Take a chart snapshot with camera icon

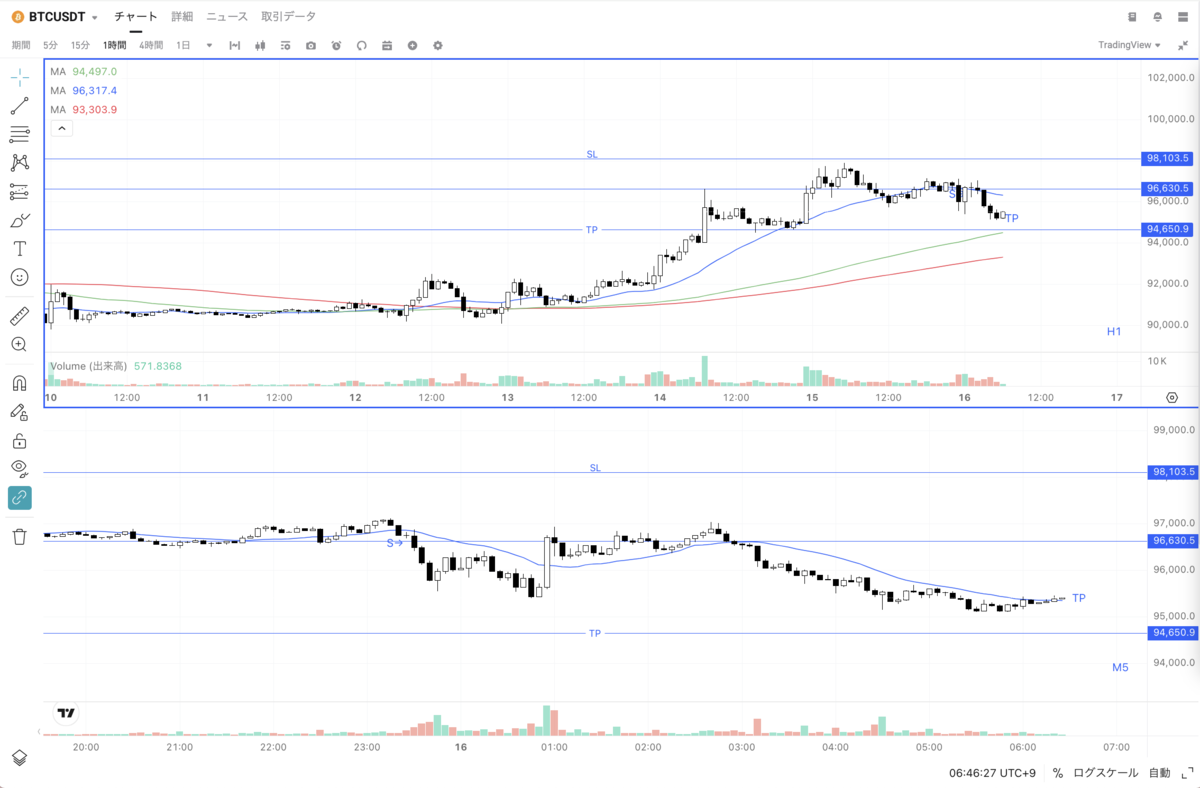(311, 45)
